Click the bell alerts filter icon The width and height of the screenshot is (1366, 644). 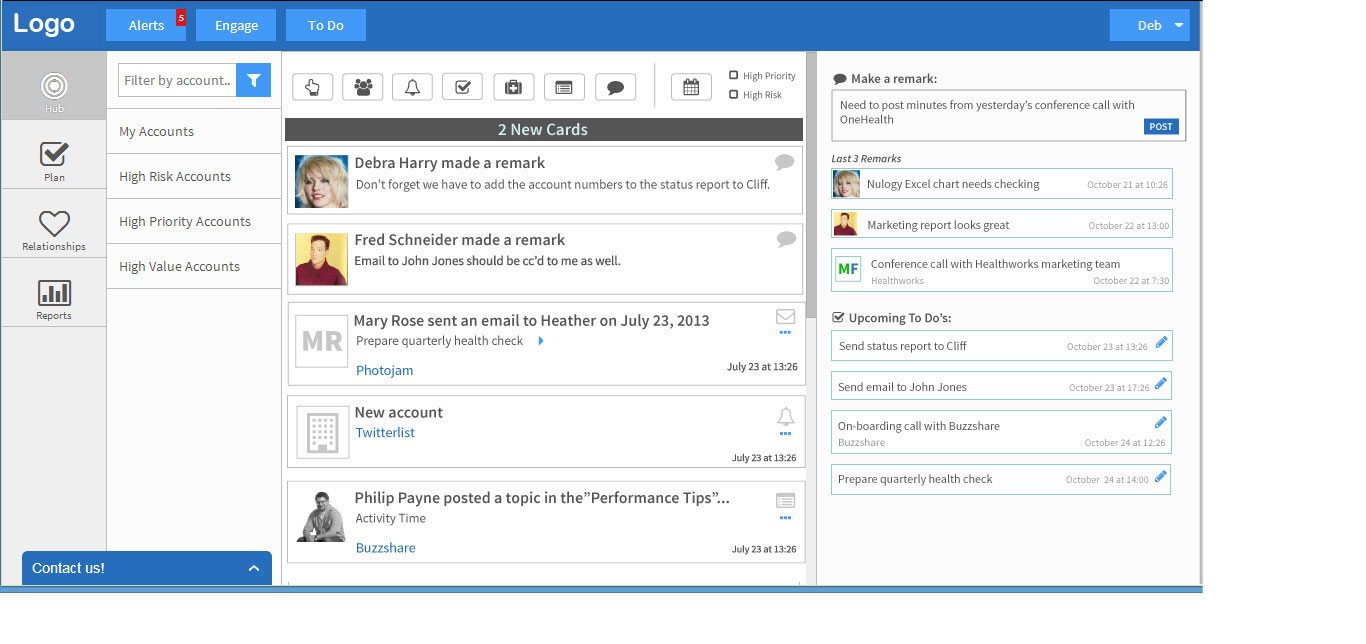[412, 87]
